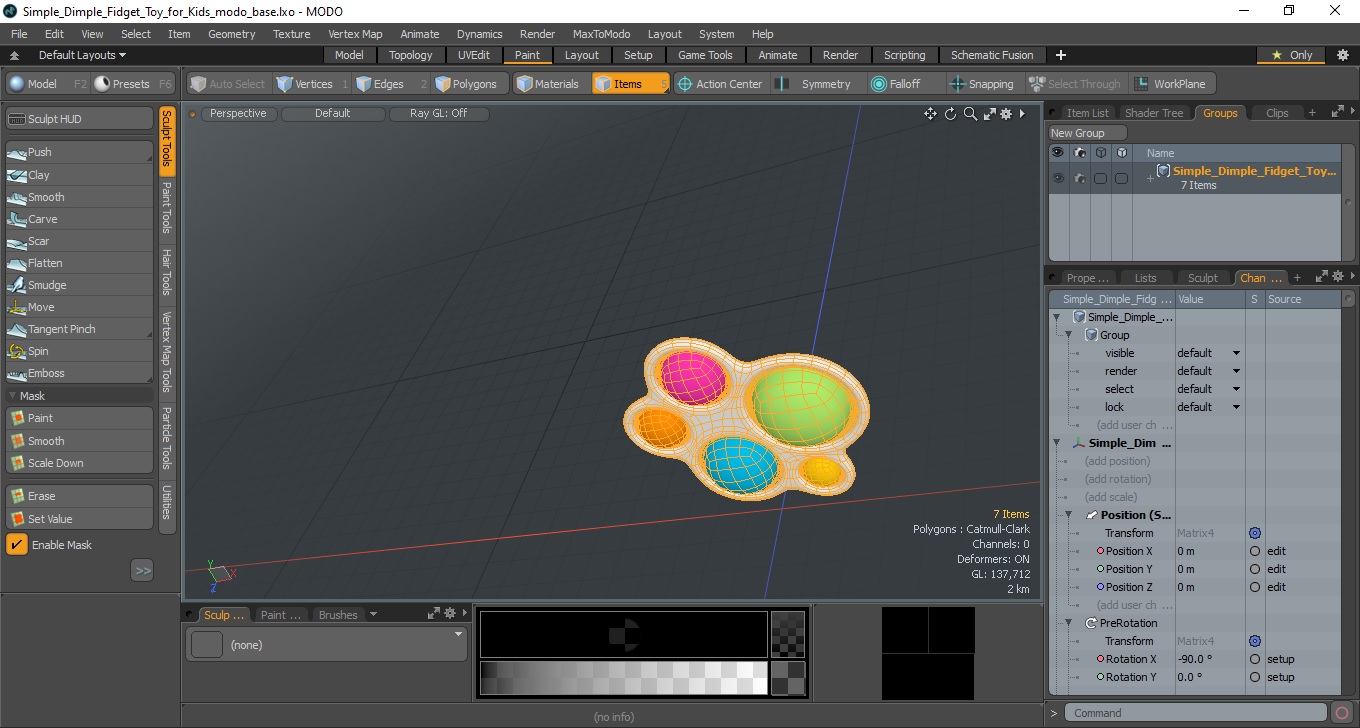1360x728 pixels.
Task: Expand more tools with >> button
Action: tap(142, 571)
